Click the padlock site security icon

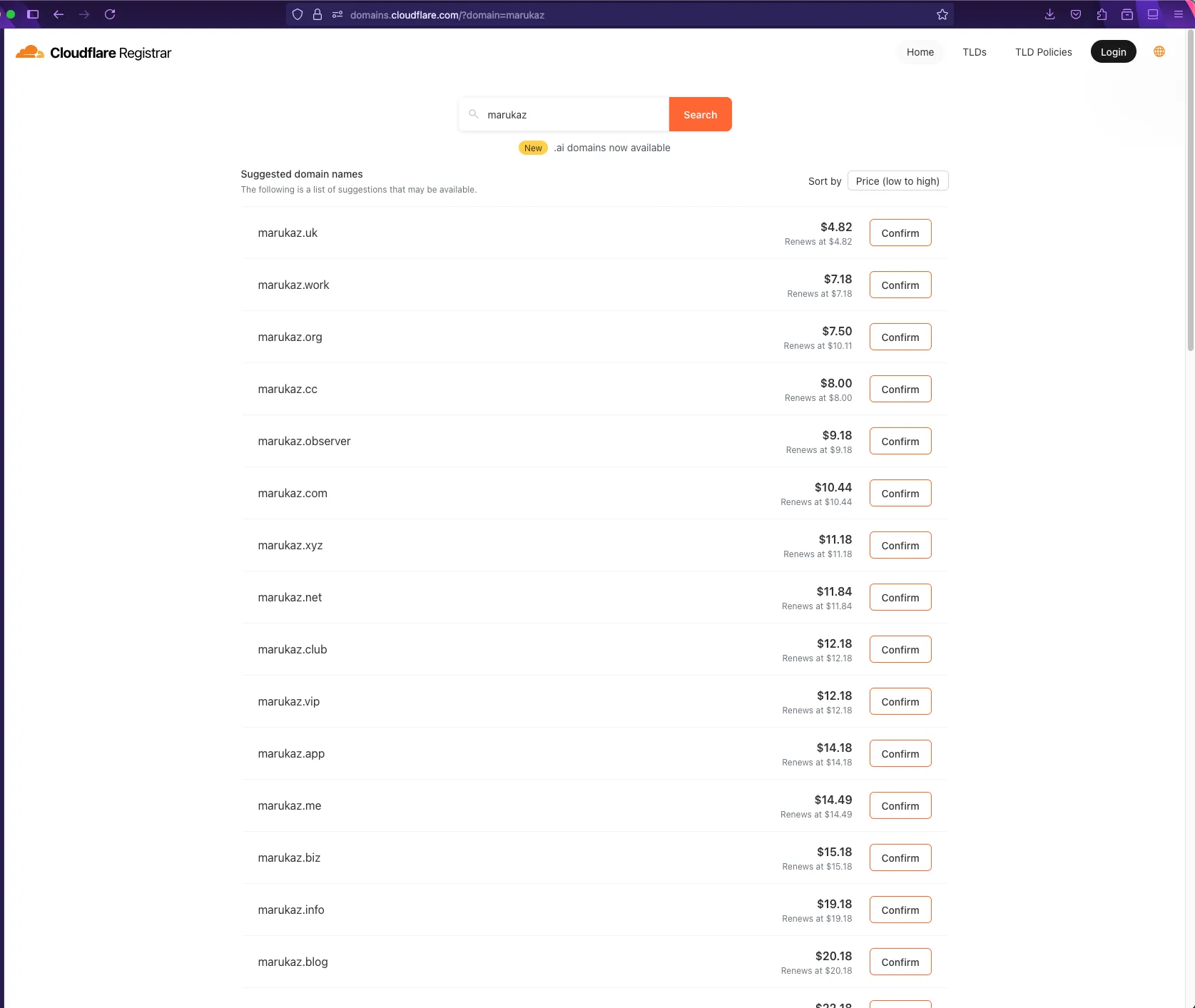(x=317, y=14)
